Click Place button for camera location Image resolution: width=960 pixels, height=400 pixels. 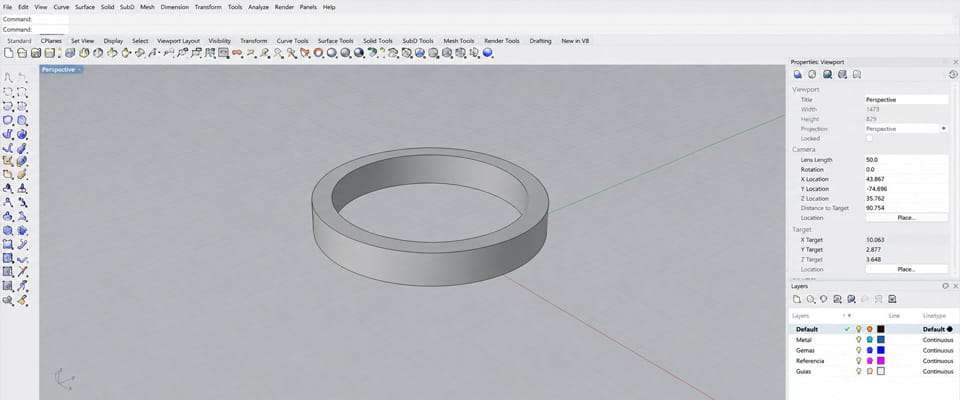pyautogui.click(x=906, y=217)
